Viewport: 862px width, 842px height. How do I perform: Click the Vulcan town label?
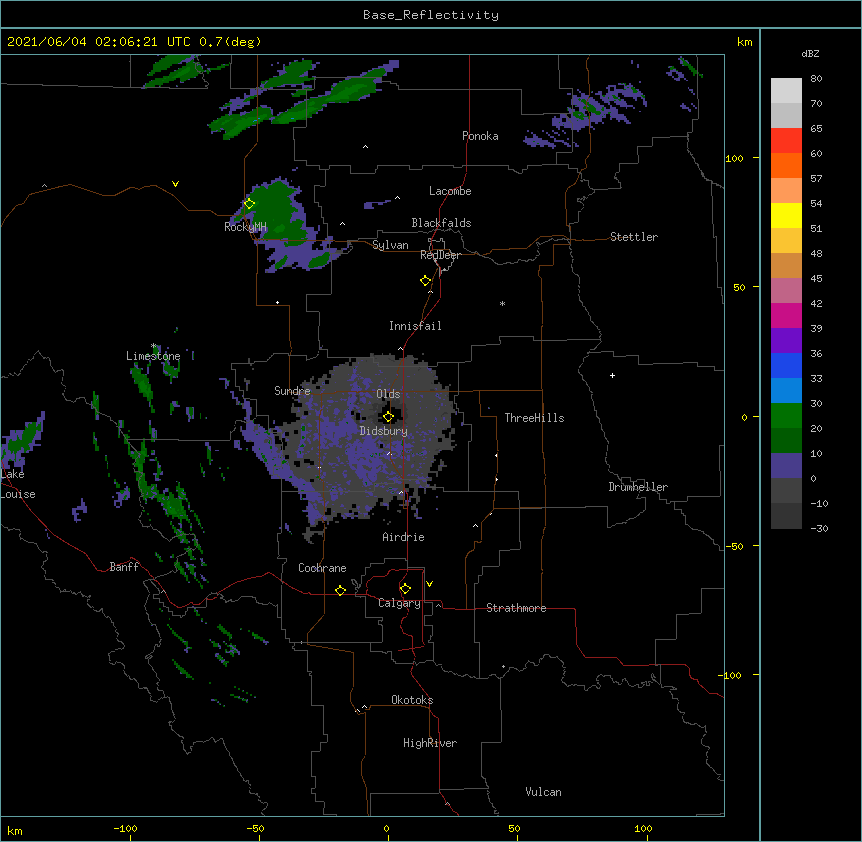pos(543,792)
